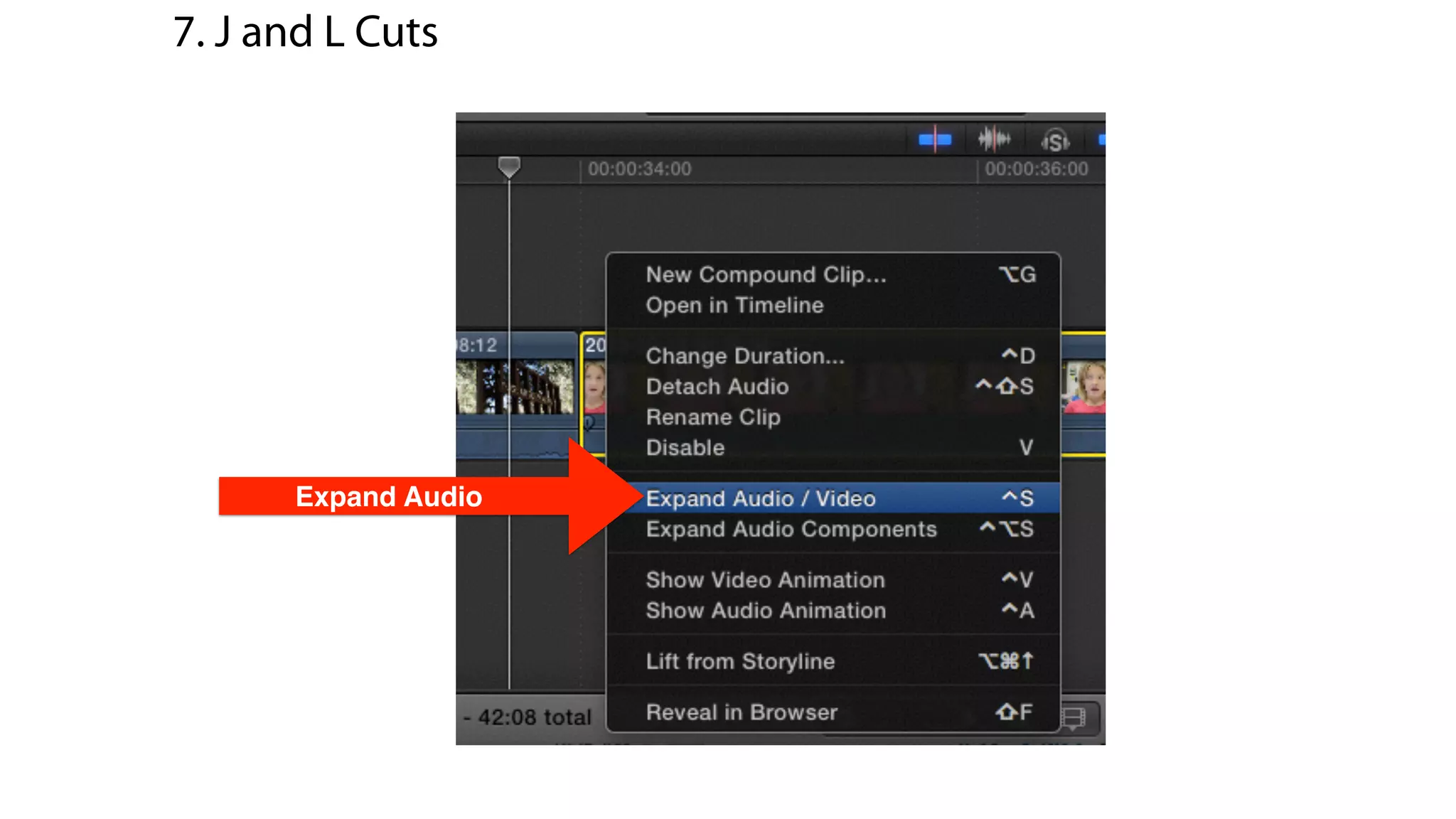Select Change Duration... menu item
This screenshot has height=819, width=1456.
tap(833, 355)
